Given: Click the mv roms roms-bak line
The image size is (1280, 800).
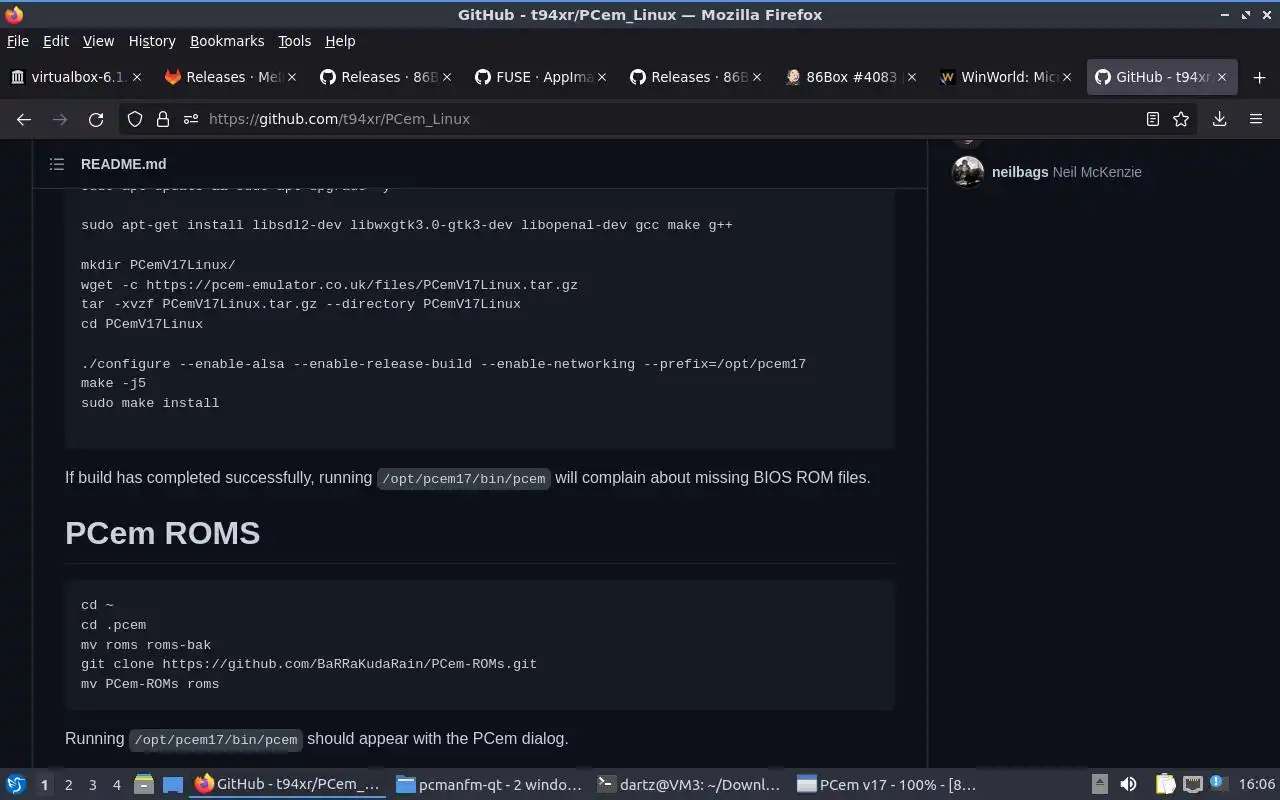Looking at the screenshot, I should click(x=146, y=645).
